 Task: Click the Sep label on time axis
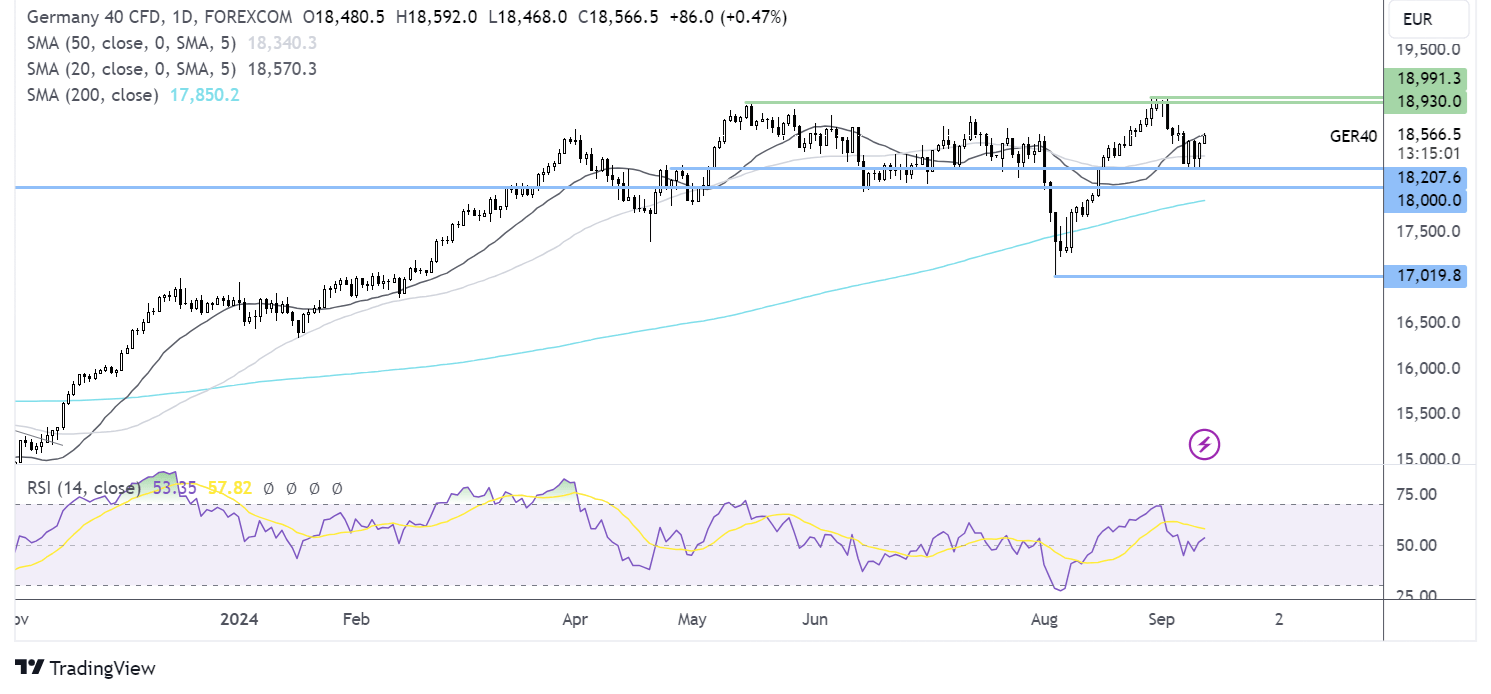point(1161,619)
